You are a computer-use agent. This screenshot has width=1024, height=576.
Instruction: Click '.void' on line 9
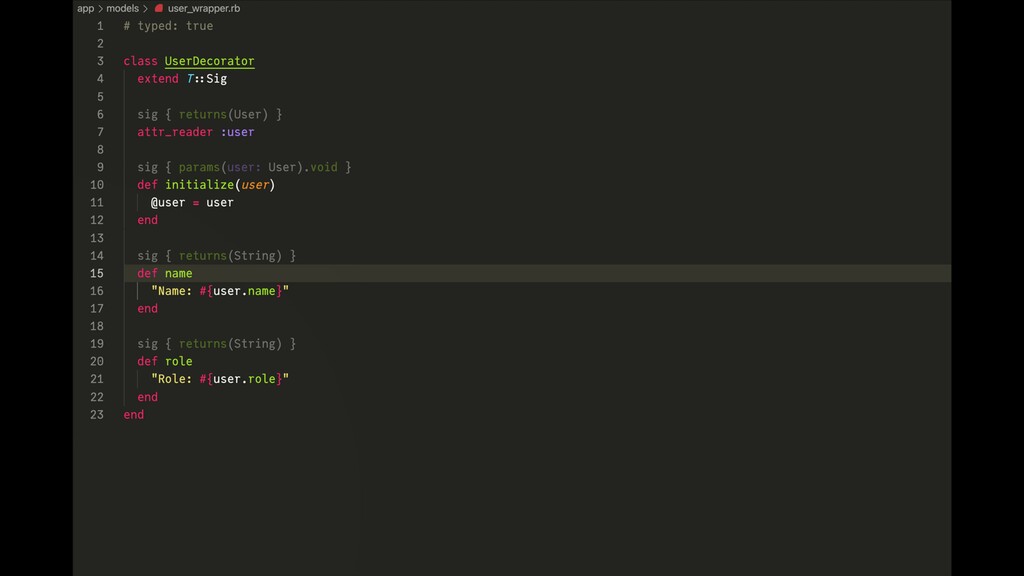pos(321,167)
